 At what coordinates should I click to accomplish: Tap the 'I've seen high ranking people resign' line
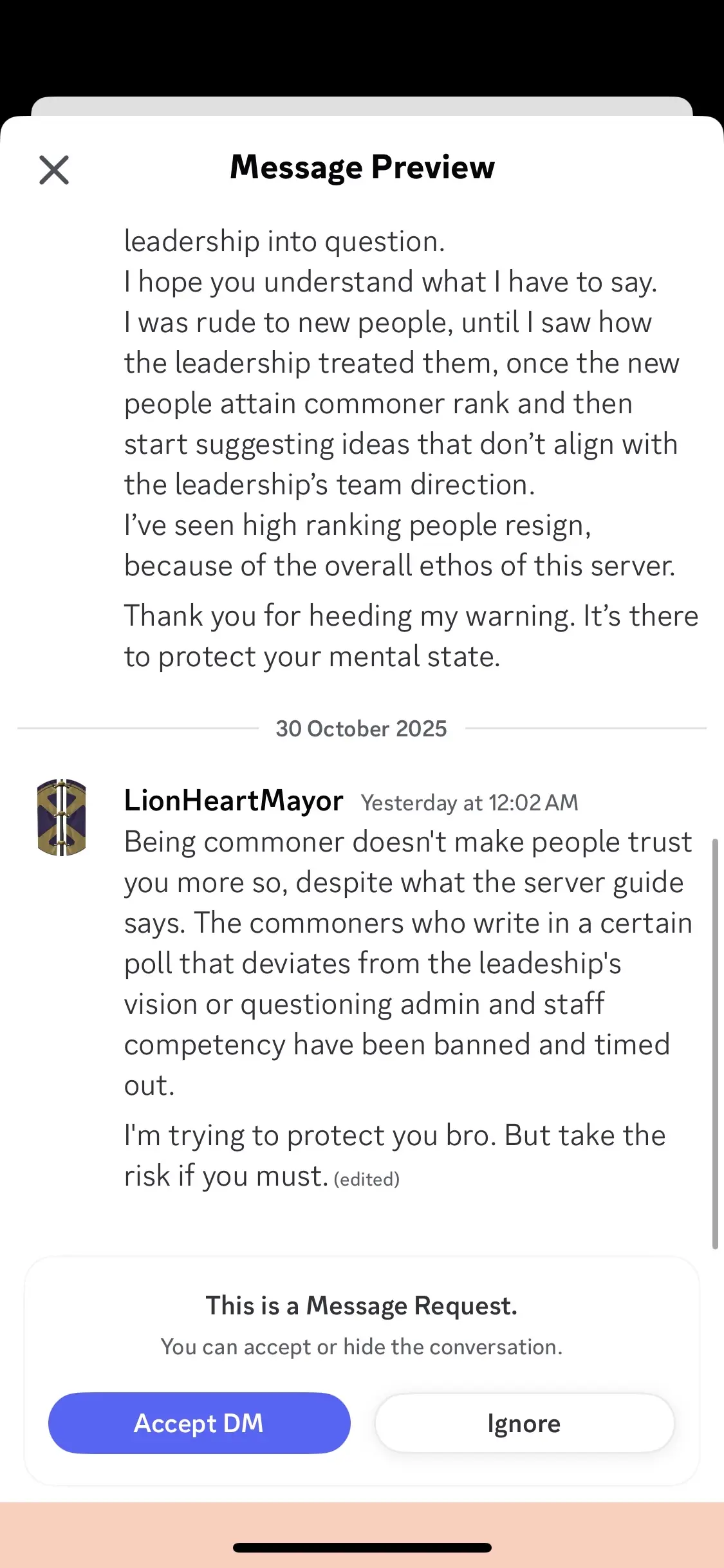(358, 525)
